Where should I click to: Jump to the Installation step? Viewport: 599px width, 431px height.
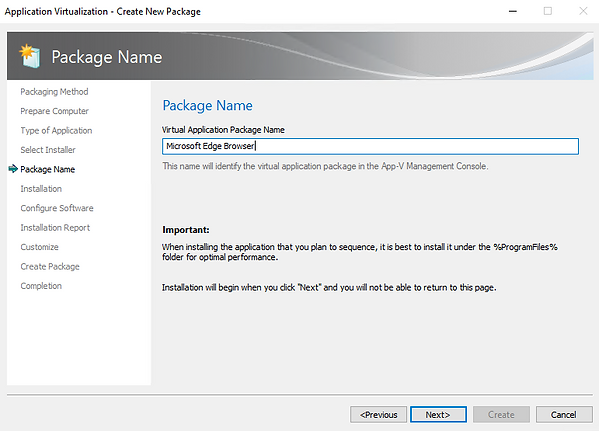(41, 189)
